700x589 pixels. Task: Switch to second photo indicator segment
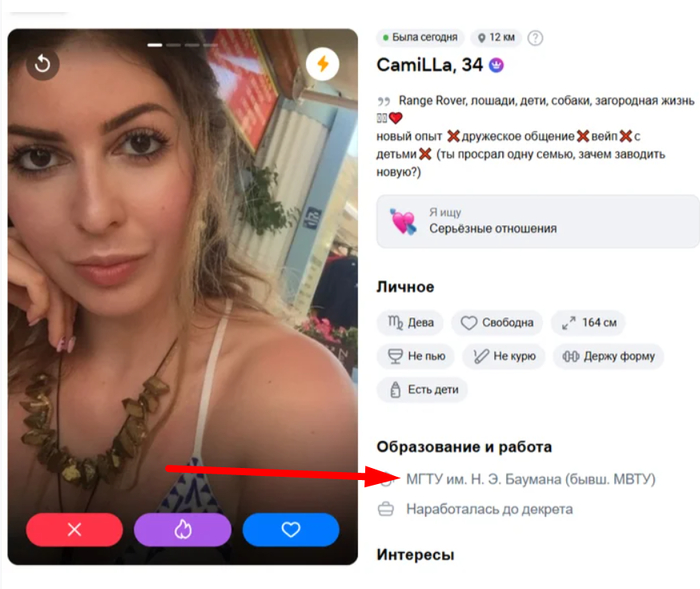click(x=174, y=45)
